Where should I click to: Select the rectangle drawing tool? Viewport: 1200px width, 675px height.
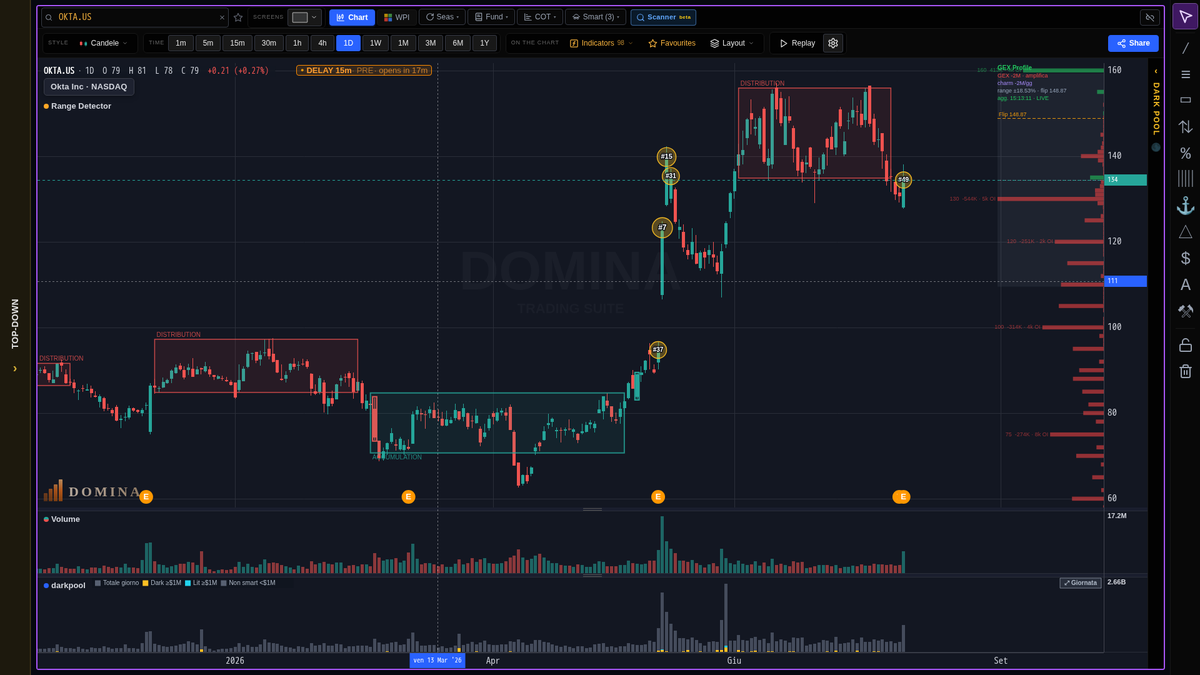[1185, 100]
